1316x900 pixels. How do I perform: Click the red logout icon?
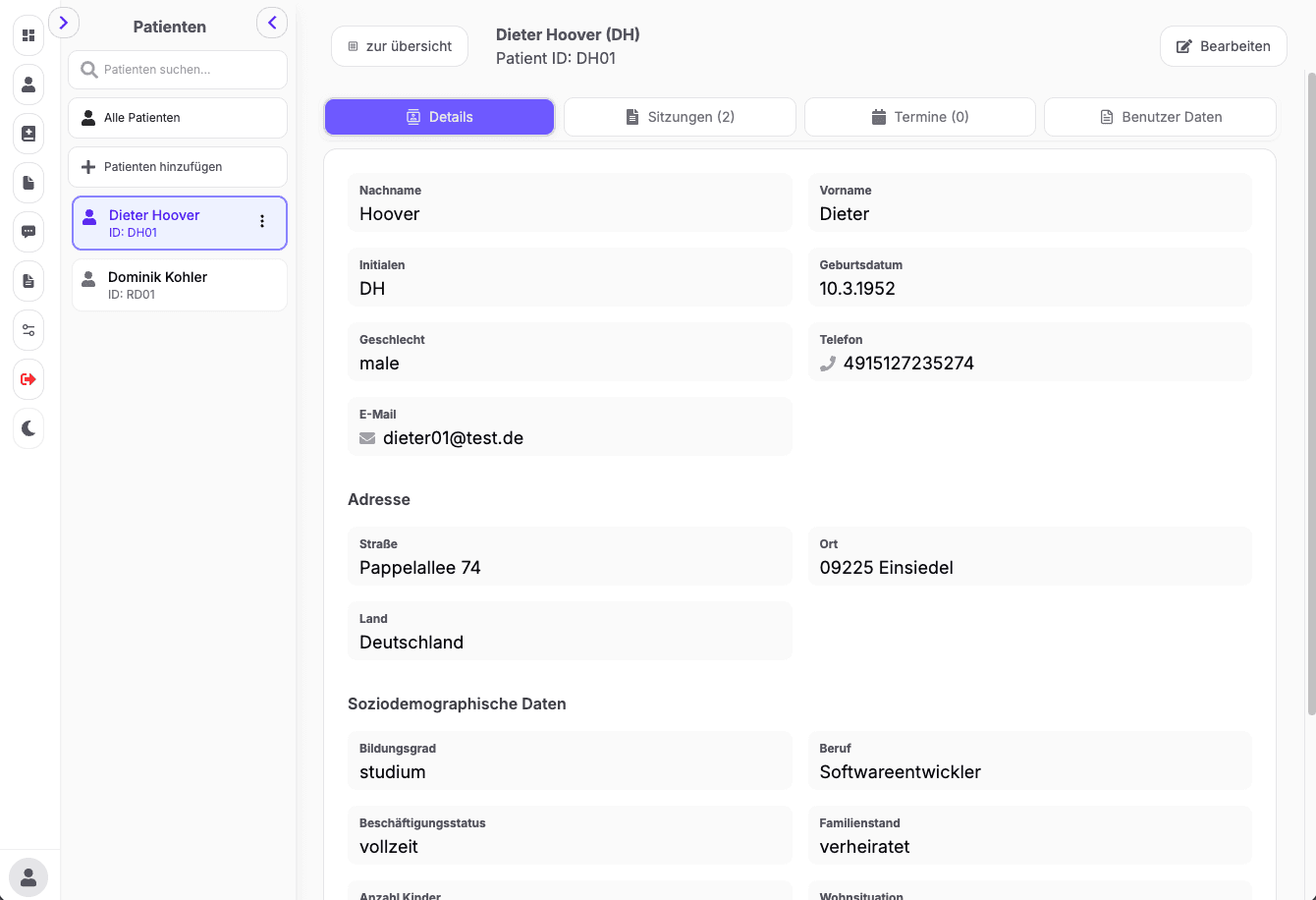point(28,379)
